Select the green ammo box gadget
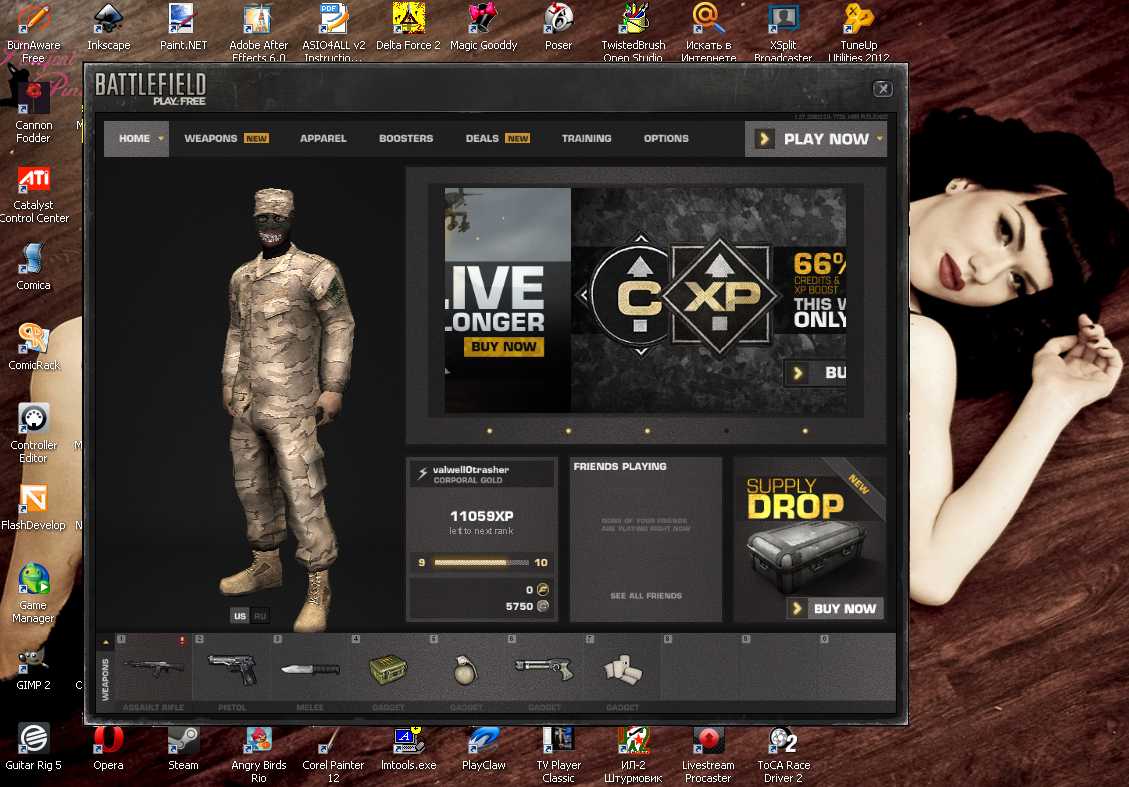 point(388,668)
